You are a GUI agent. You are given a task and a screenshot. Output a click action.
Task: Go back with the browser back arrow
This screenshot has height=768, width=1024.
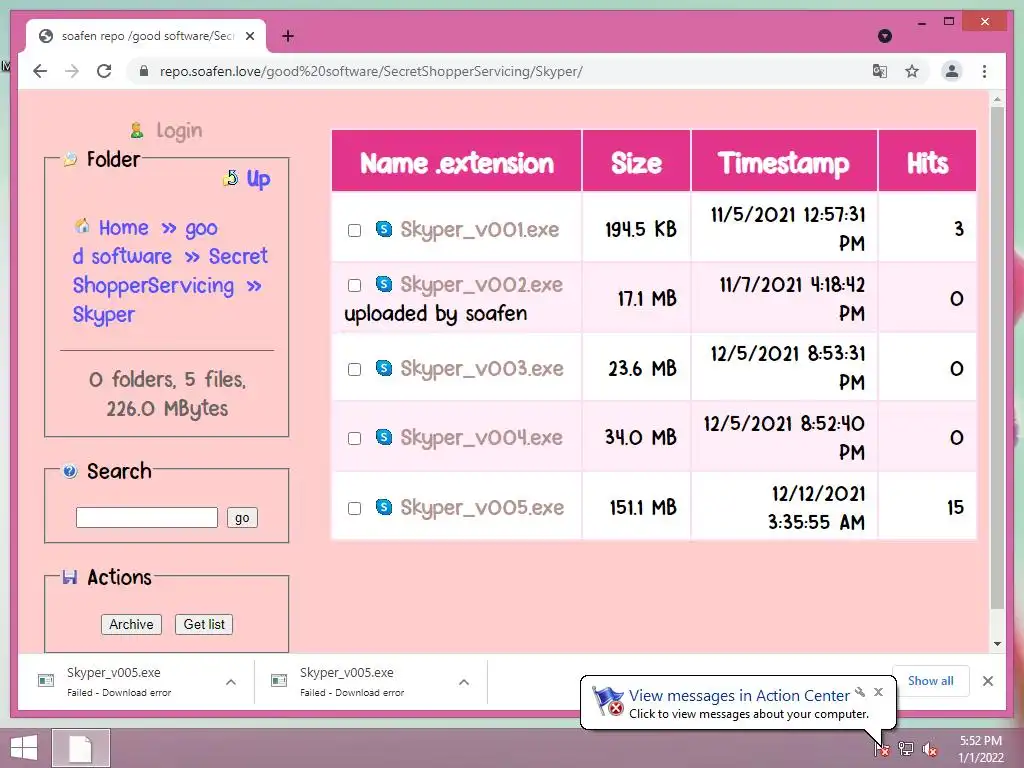point(40,71)
